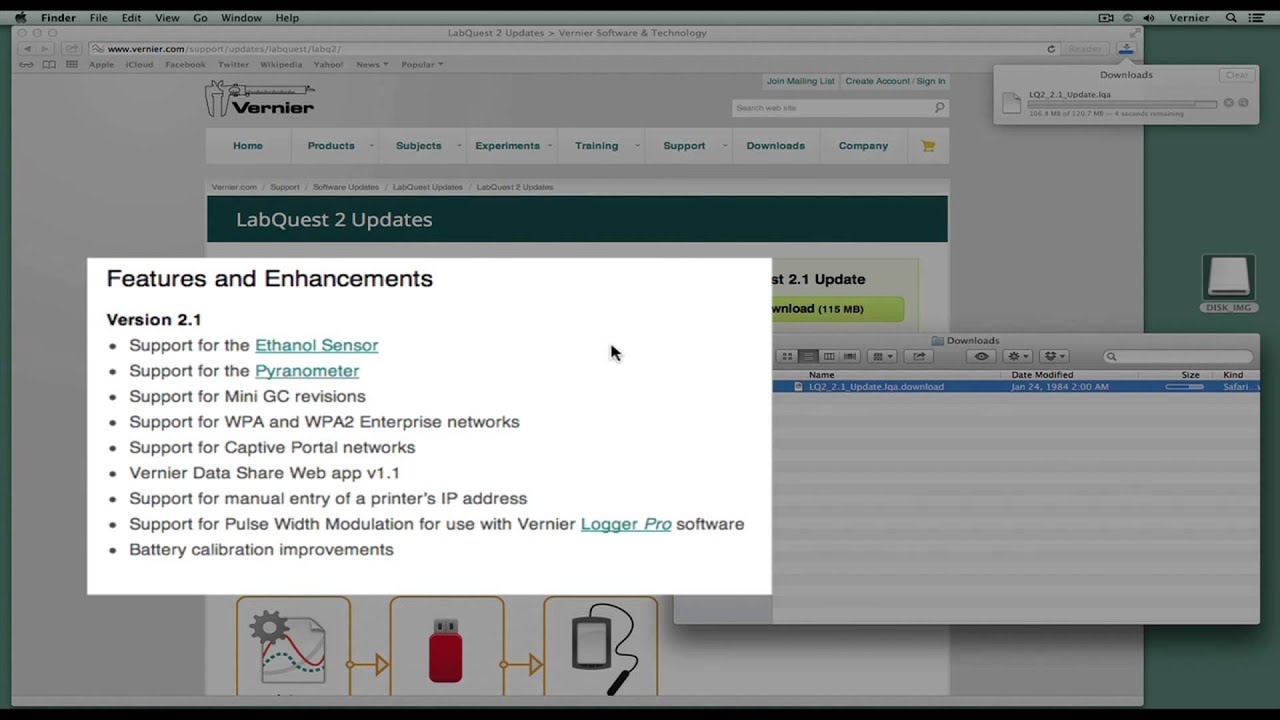The width and height of the screenshot is (1280, 720).
Task: Open Top Sites grid icon
Action: click(x=72, y=64)
